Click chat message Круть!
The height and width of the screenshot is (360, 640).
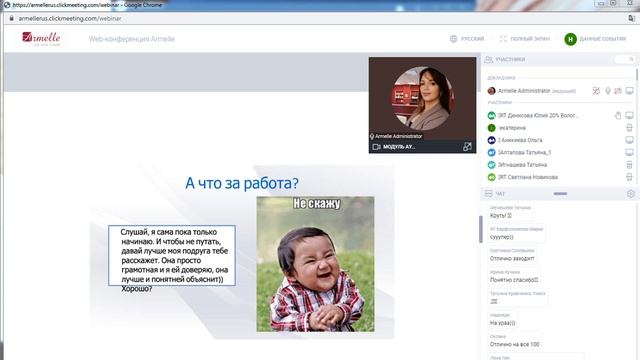pos(501,216)
